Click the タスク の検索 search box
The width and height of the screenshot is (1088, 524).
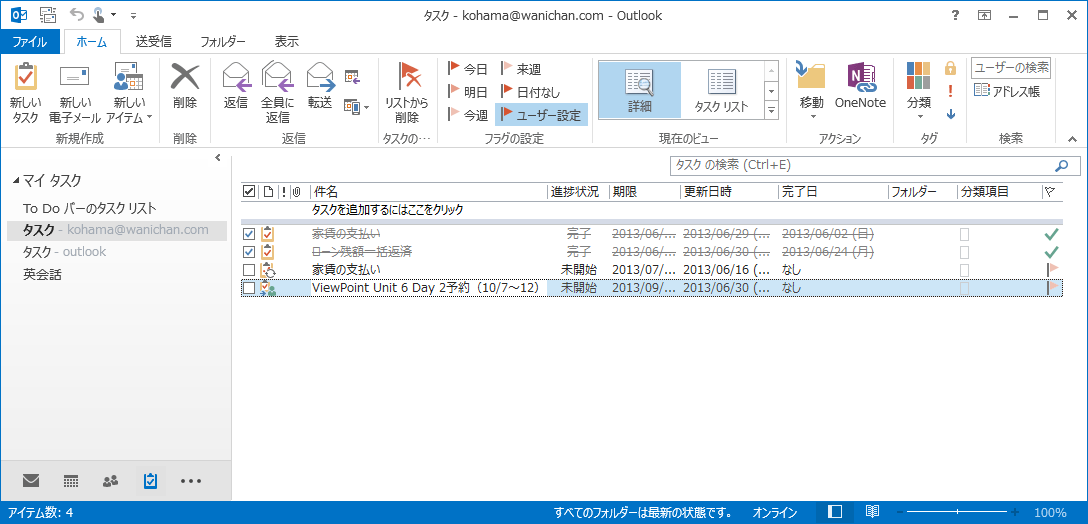point(874,166)
